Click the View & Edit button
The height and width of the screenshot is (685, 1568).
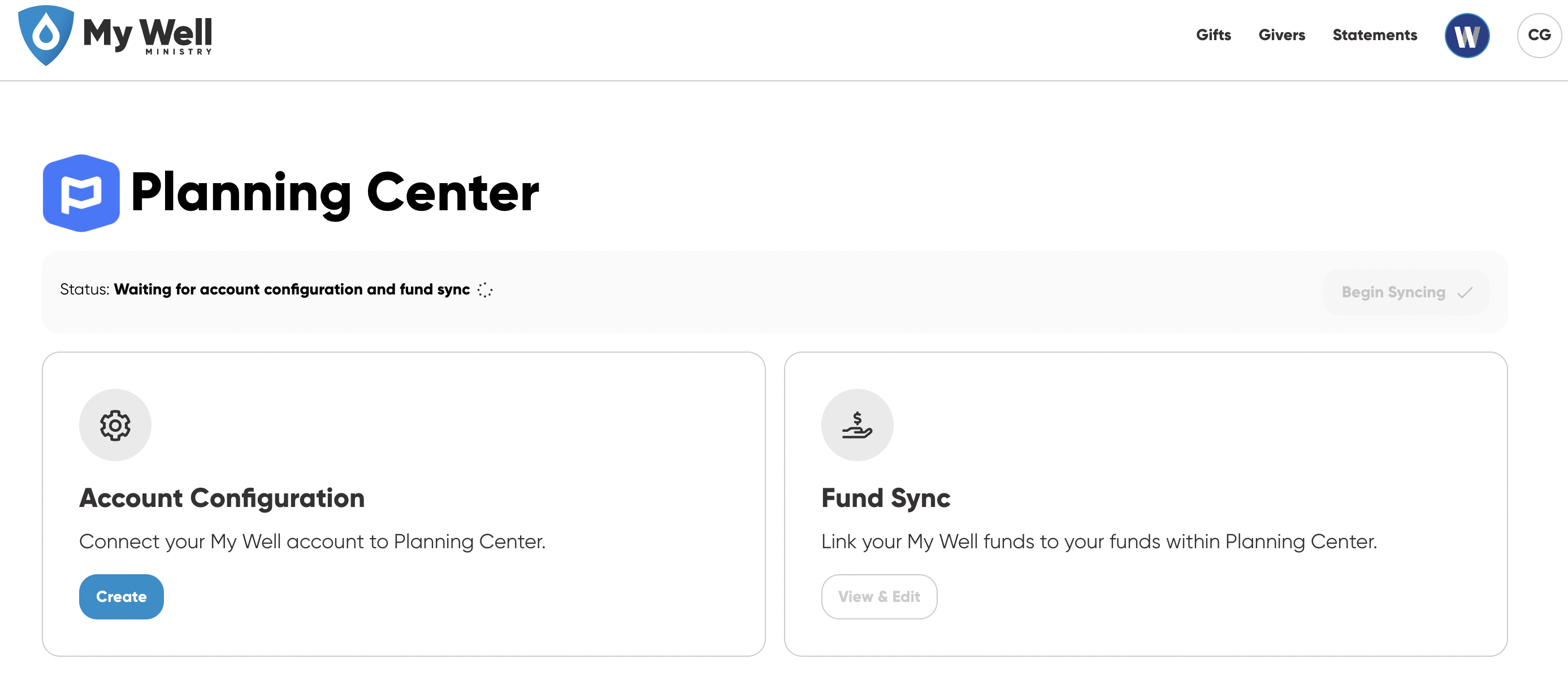(x=879, y=596)
